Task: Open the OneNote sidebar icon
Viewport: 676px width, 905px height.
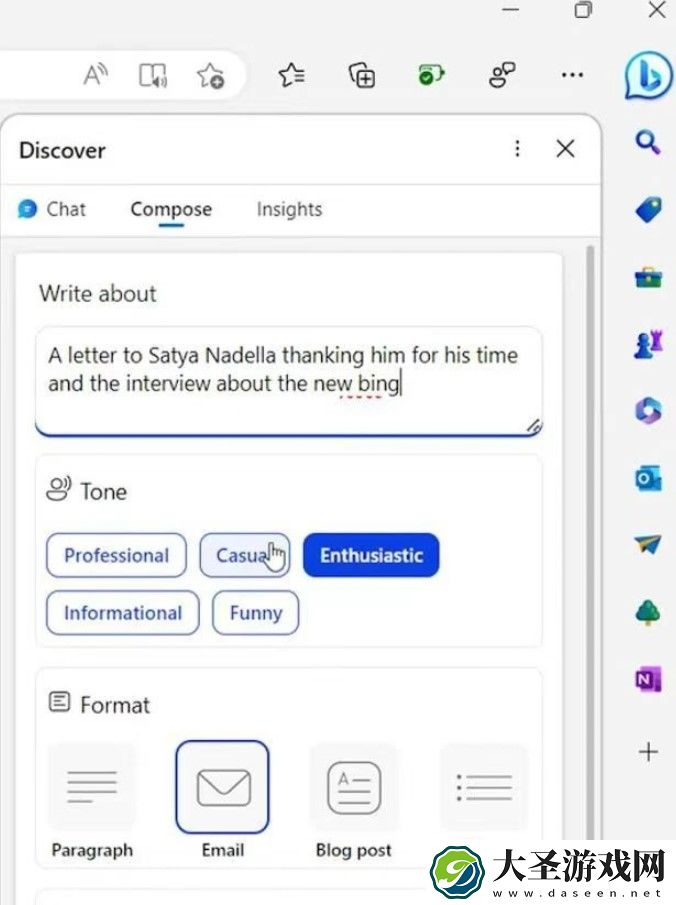Action: (x=648, y=680)
